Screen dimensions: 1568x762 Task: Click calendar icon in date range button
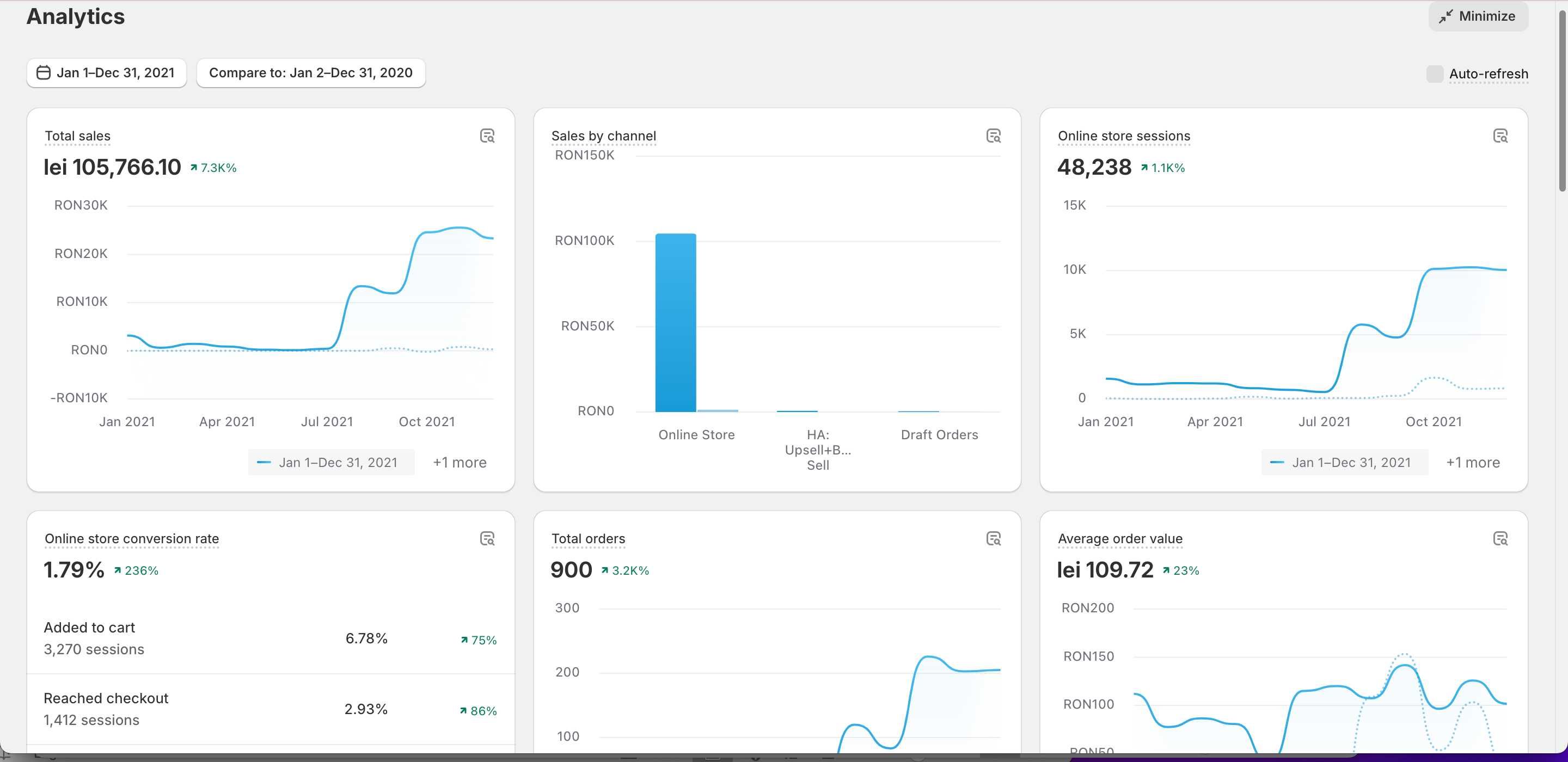pyautogui.click(x=43, y=73)
